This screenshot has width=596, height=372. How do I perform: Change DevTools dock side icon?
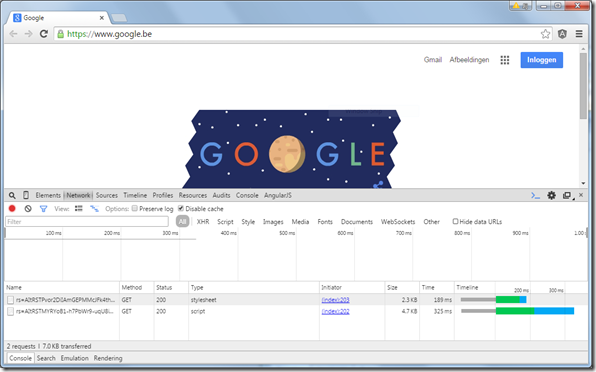tap(567, 195)
